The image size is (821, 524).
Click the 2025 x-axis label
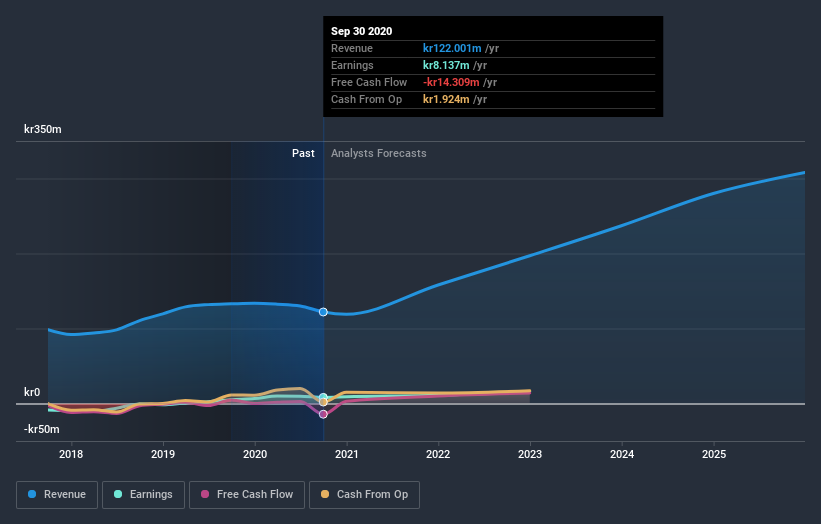pos(714,454)
